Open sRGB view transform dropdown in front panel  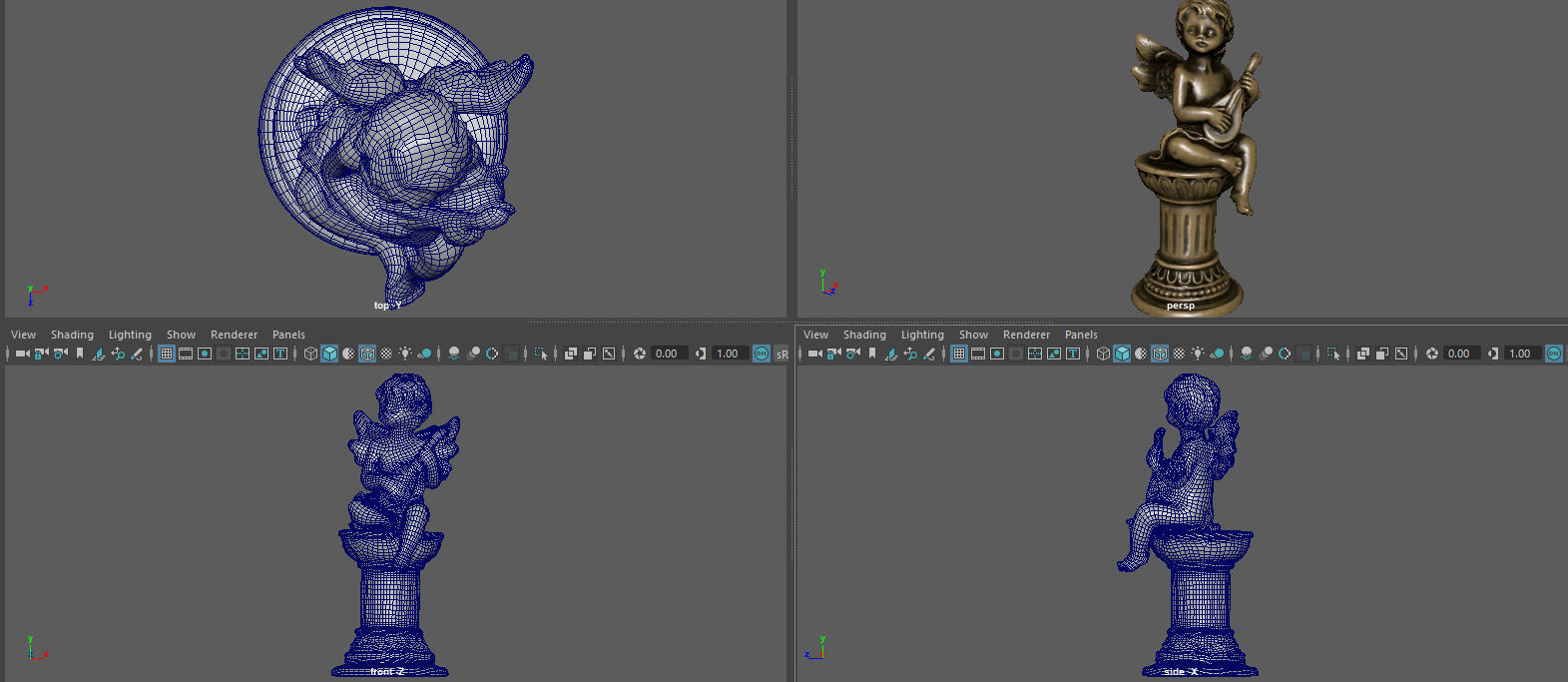782,354
